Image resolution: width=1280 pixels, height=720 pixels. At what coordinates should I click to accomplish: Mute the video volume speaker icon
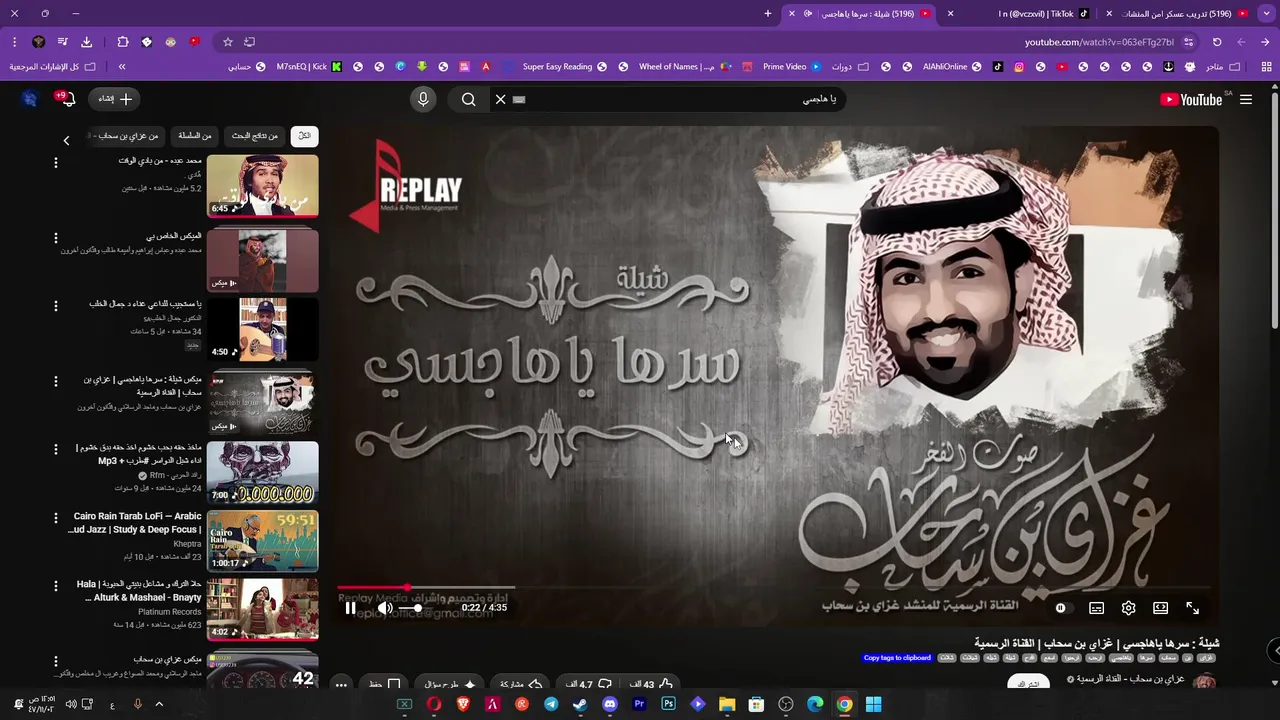385,608
